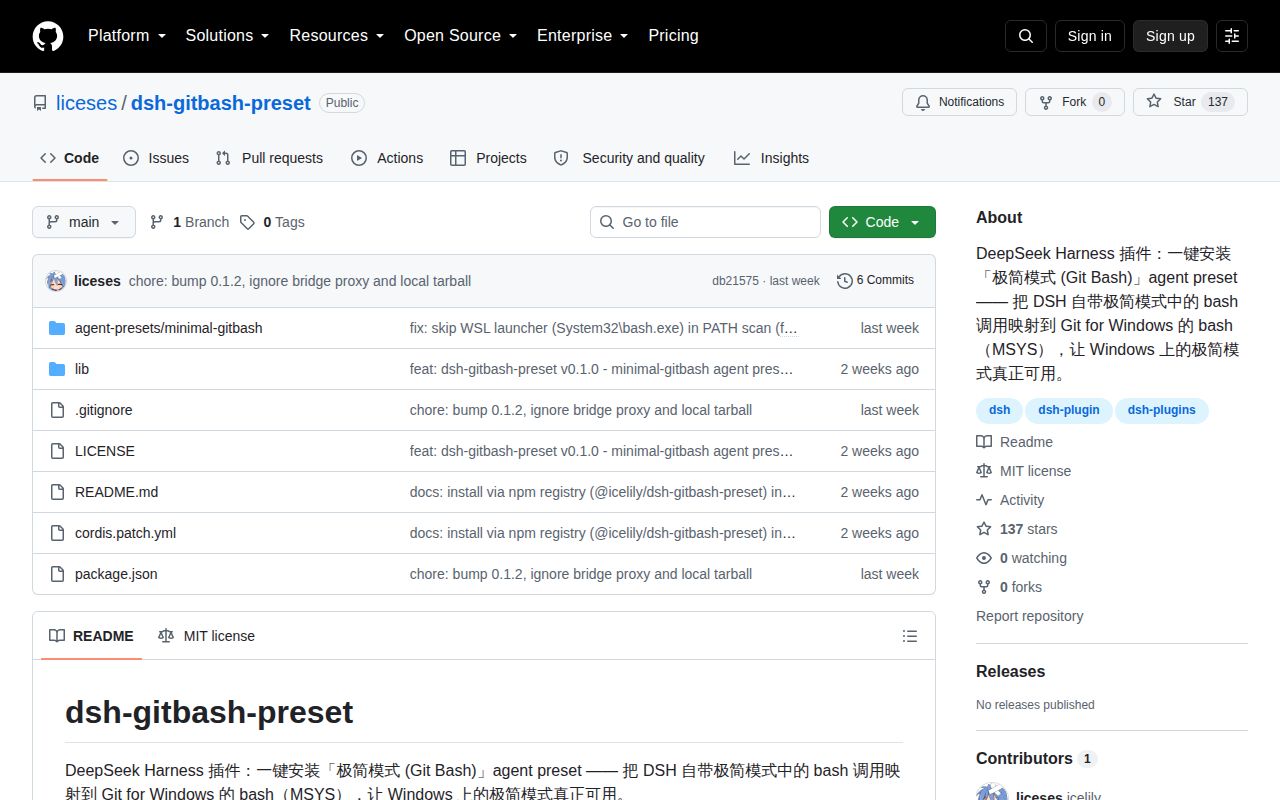Expand the main branch selector
Viewport: 1280px width, 800px height.
point(84,222)
